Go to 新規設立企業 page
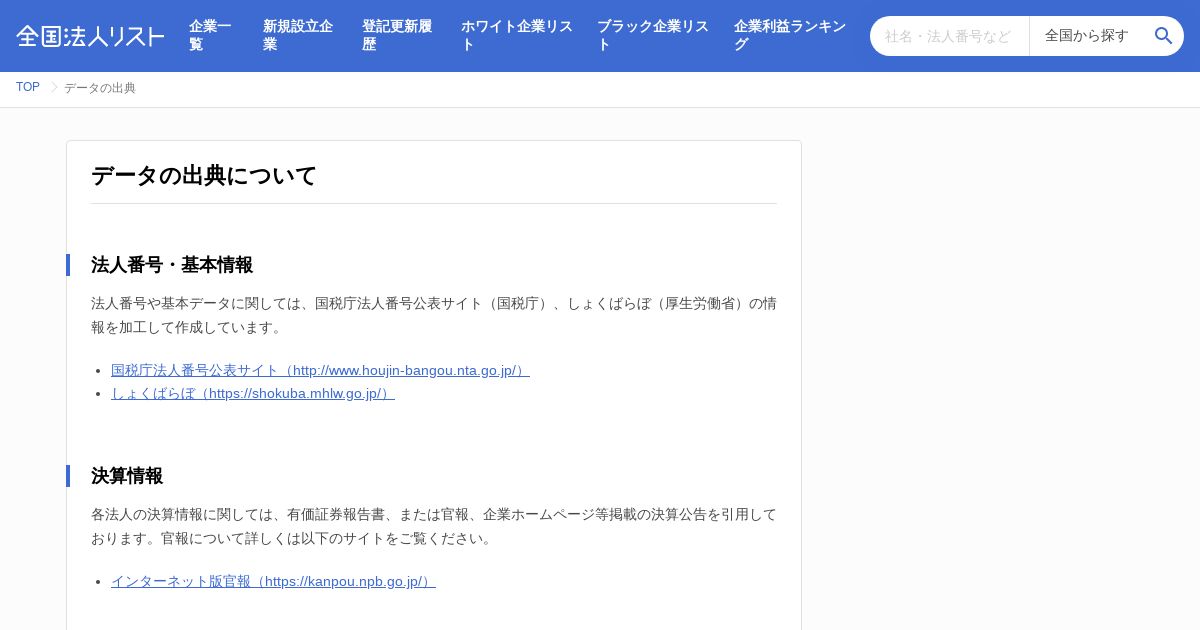The image size is (1200, 630). point(300,36)
